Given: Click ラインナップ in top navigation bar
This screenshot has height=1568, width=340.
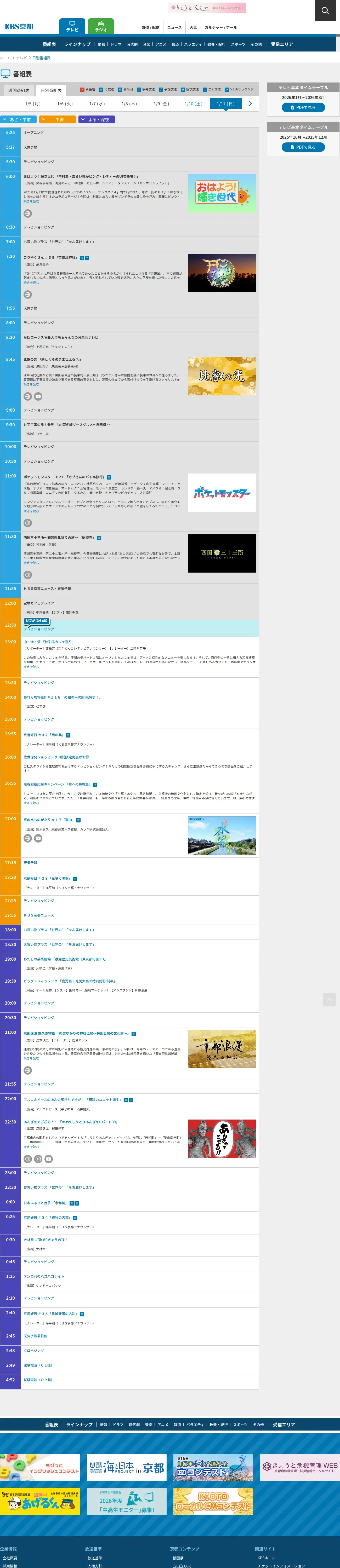Looking at the screenshot, I should pyautogui.click(x=77, y=44).
